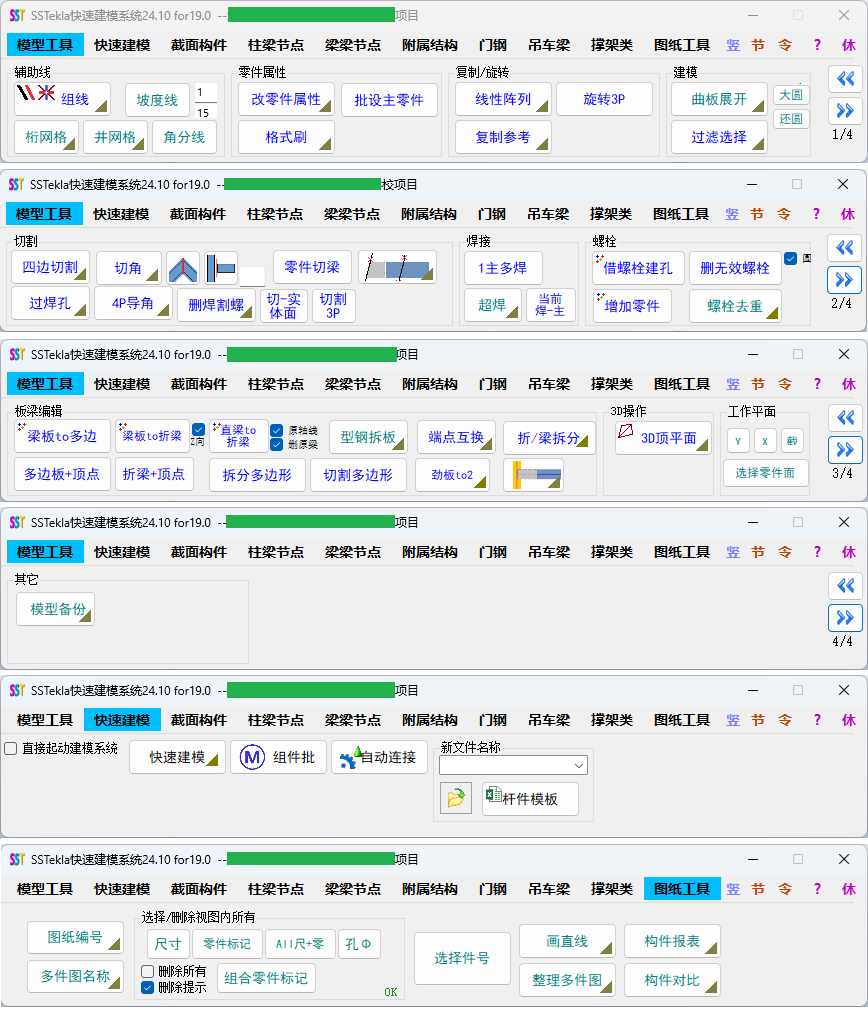Click the next-page arrow beside 1/4

(845, 111)
